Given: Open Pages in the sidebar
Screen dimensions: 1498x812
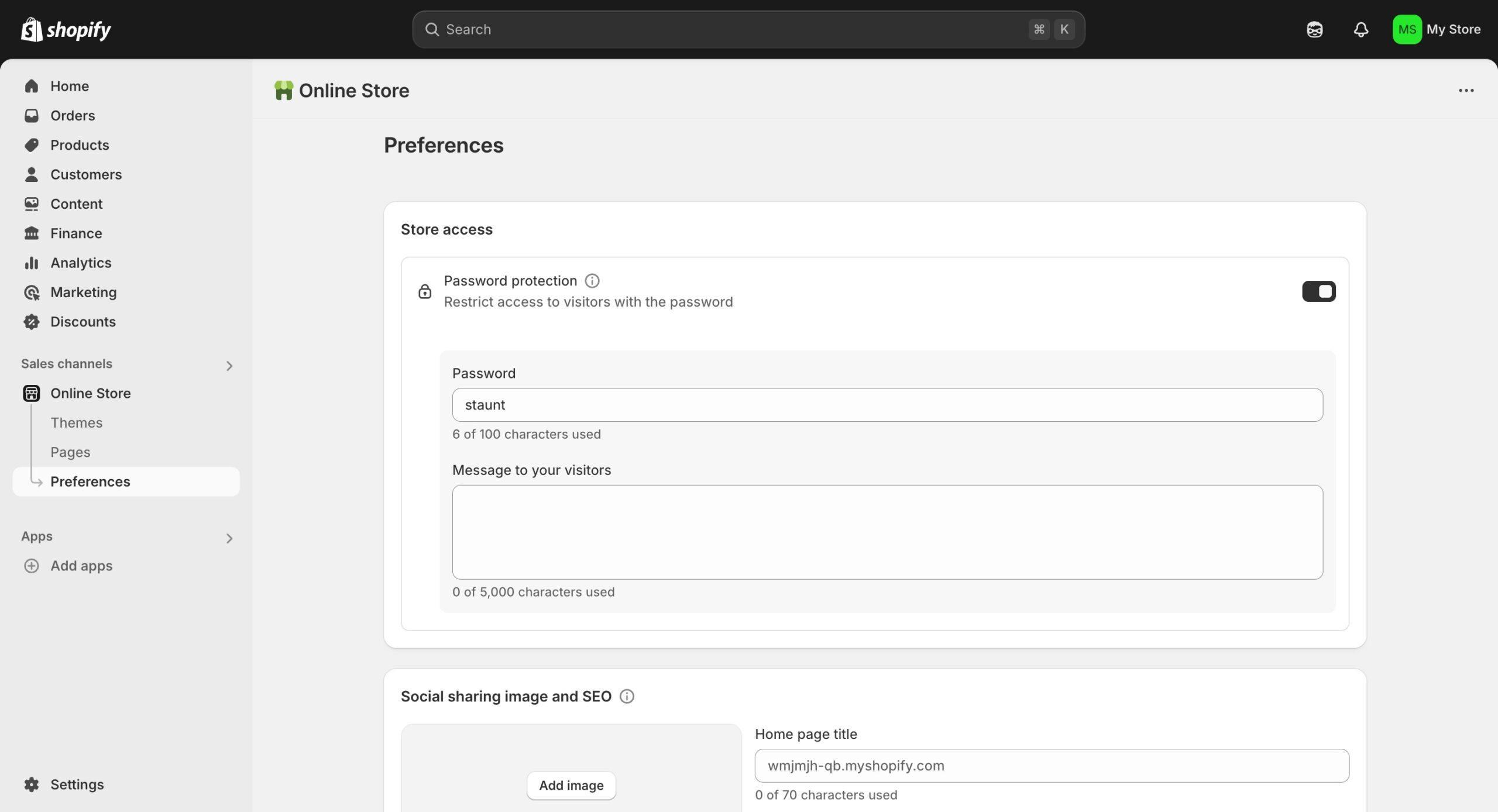Looking at the screenshot, I should tap(70, 452).
